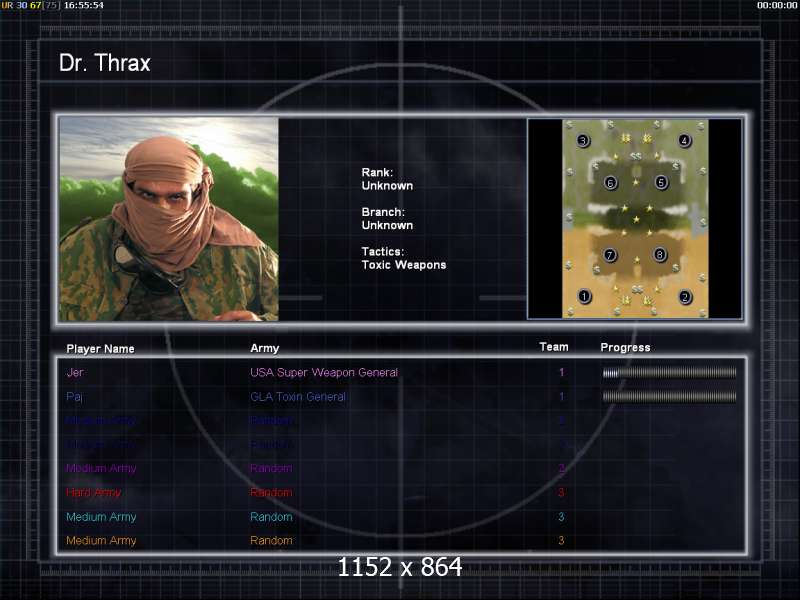The image size is (800, 600).
Task: Select start position 6 on the map
Action: [610, 183]
